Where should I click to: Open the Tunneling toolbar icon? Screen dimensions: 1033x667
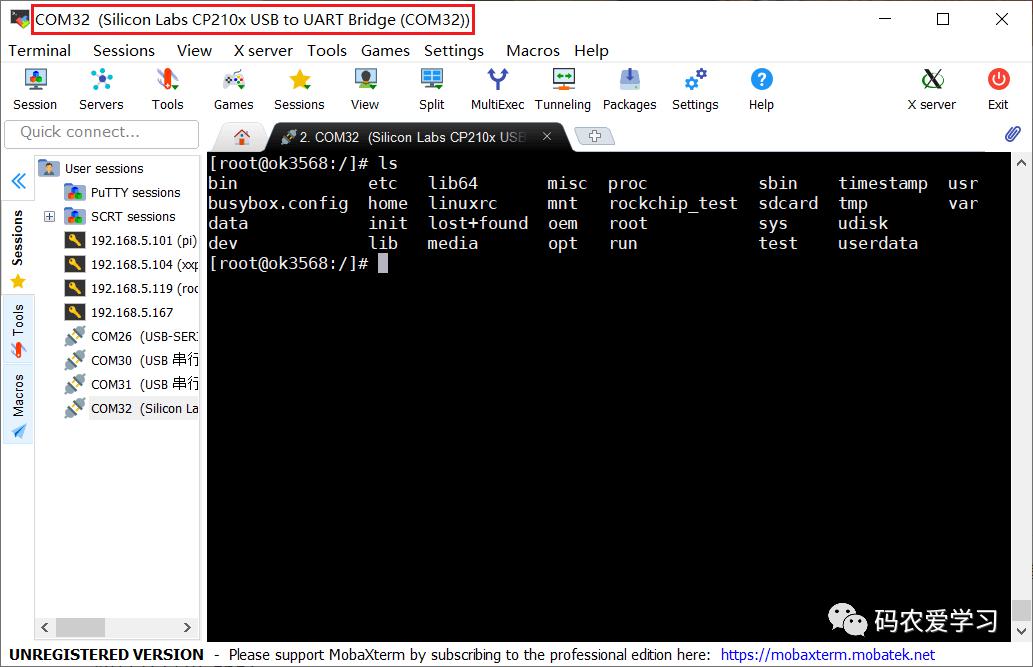563,90
